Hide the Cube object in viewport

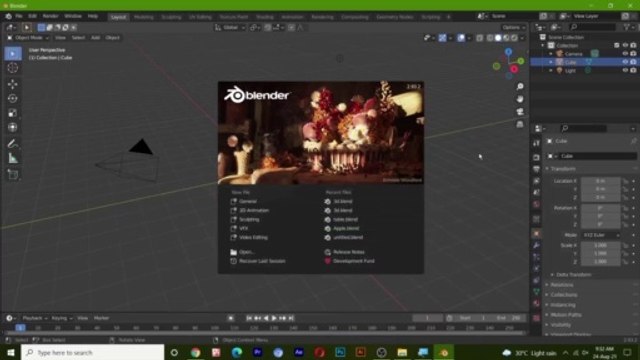[625, 62]
